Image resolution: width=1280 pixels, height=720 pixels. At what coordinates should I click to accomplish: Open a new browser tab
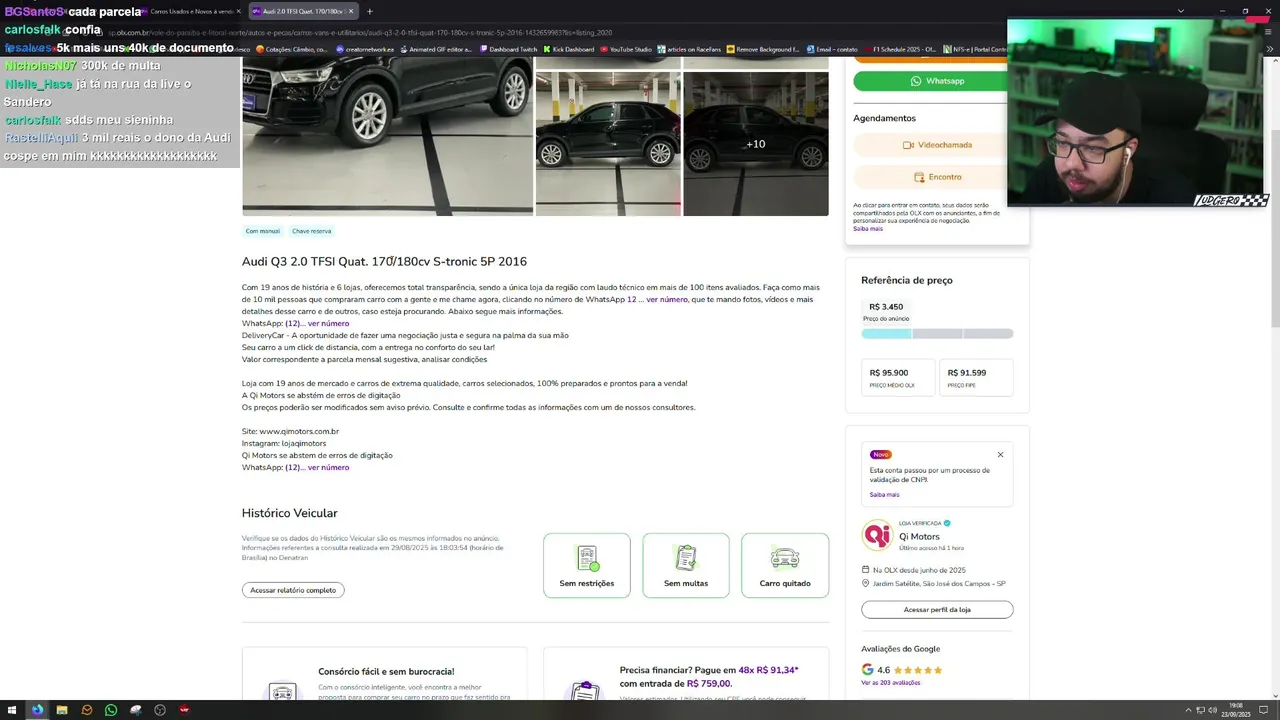click(x=370, y=11)
